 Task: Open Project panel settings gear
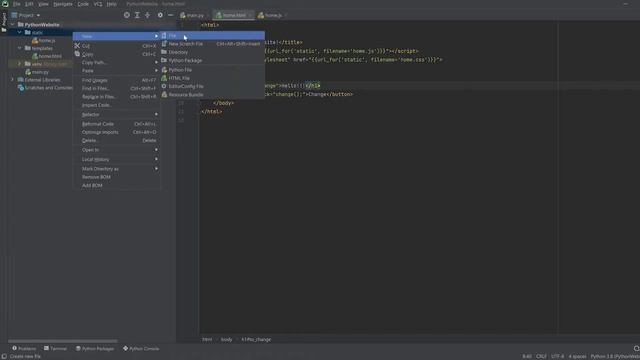tap(160, 15)
